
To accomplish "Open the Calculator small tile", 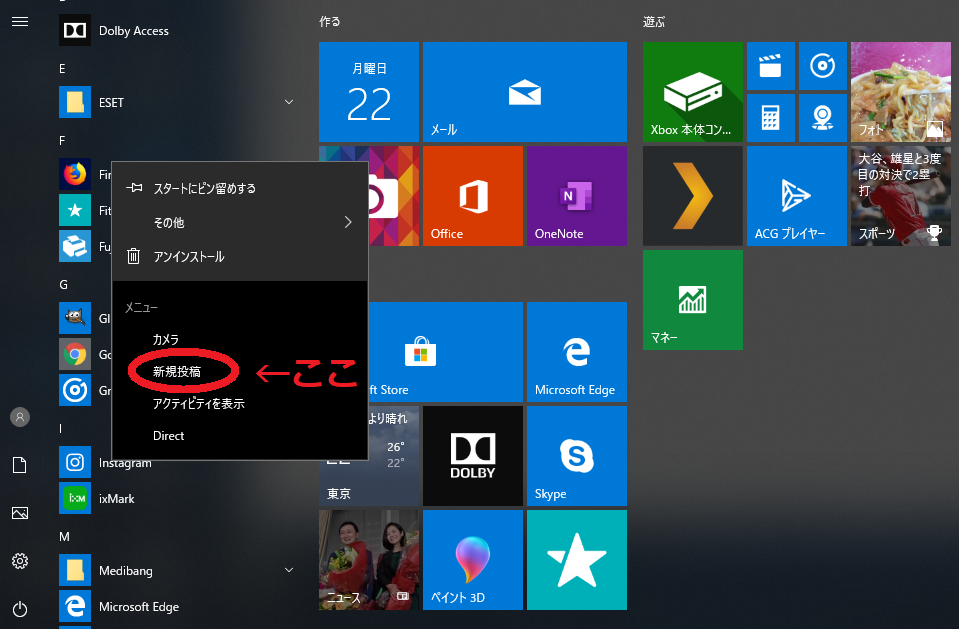I will pyautogui.click(x=771, y=118).
